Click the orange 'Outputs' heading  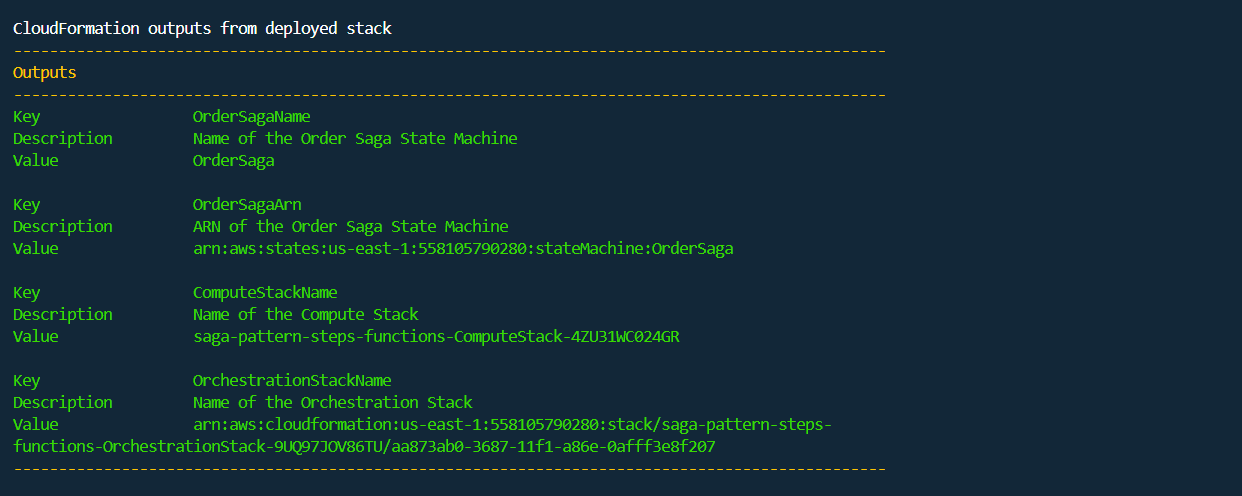coord(45,73)
